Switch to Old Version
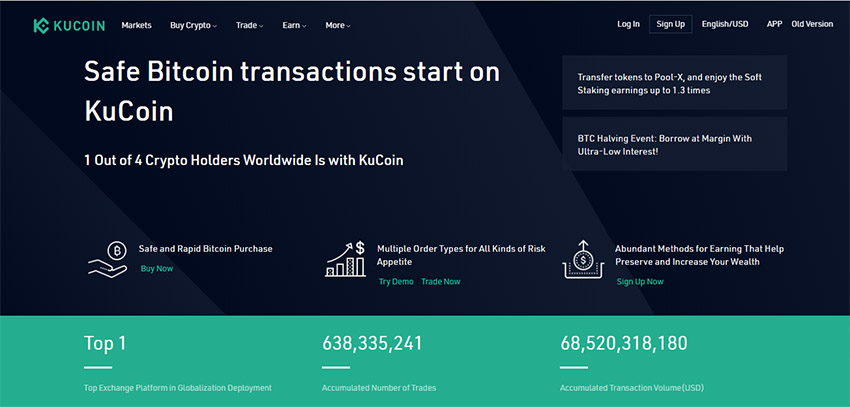 click(812, 24)
